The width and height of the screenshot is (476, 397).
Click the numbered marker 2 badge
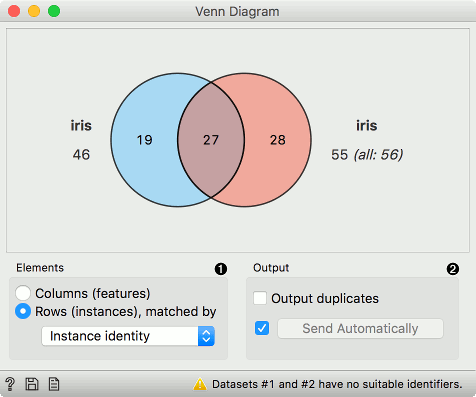coord(453,269)
